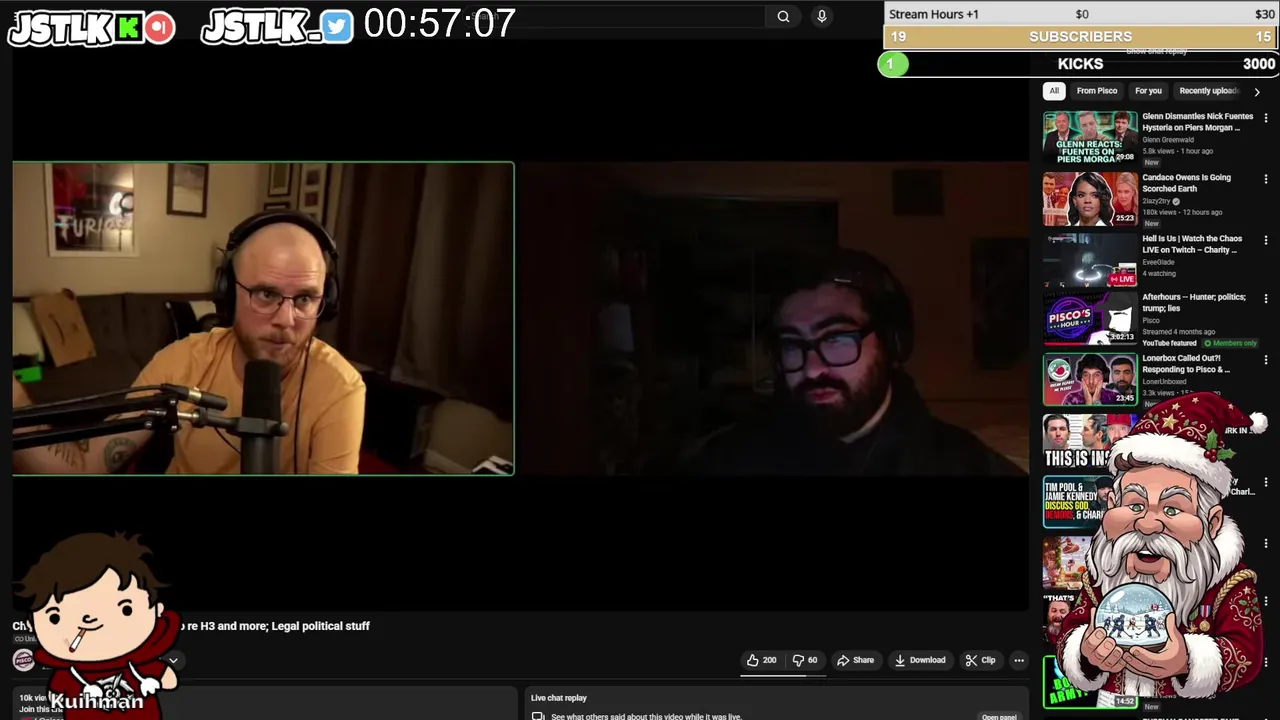Open the Glenn Greenwald channel name
This screenshot has width=1280, height=720.
coord(1168,140)
